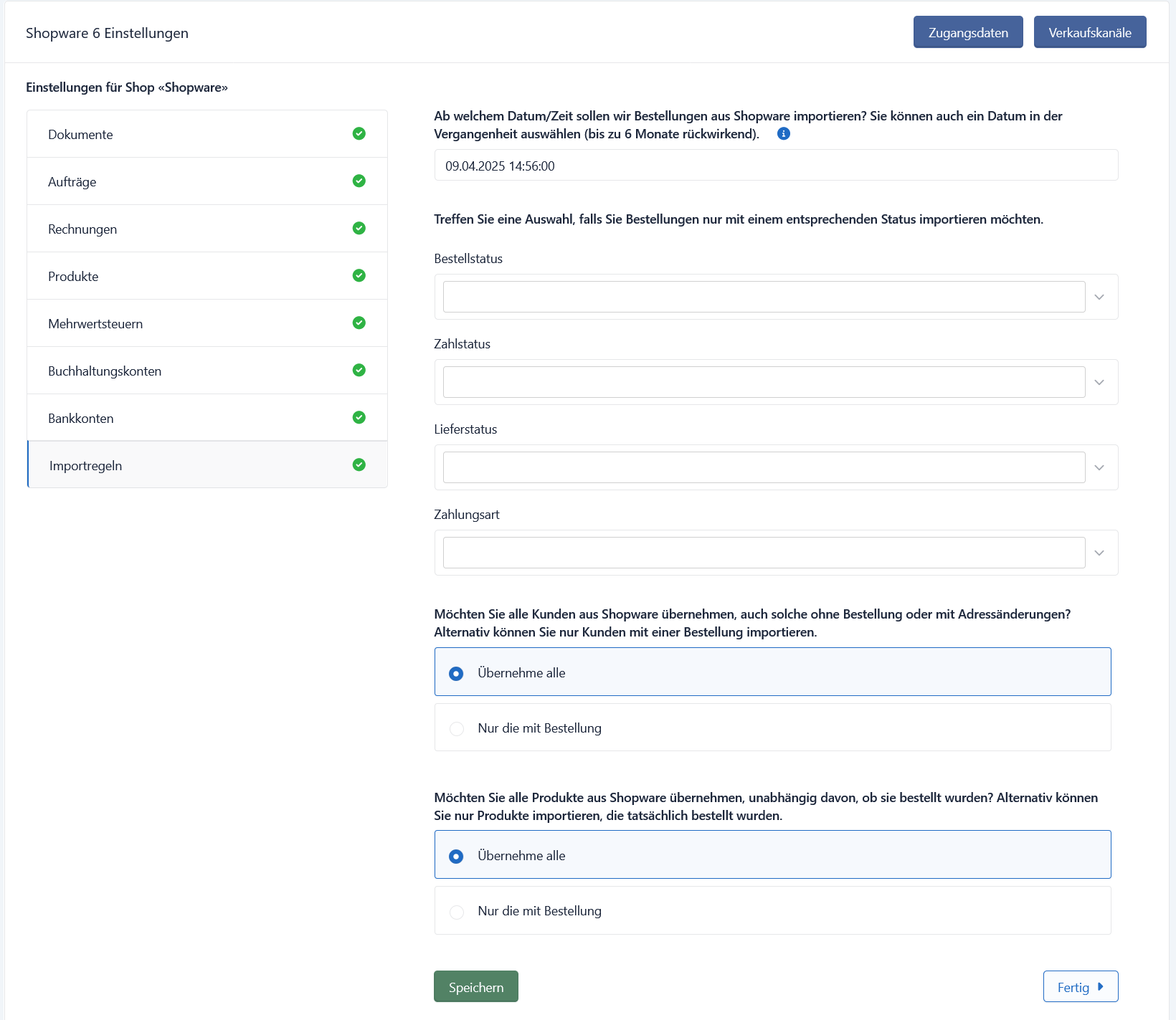Click the info icon beside import date question
This screenshot has height=1020, width=1176.
[x=784, y=133]
